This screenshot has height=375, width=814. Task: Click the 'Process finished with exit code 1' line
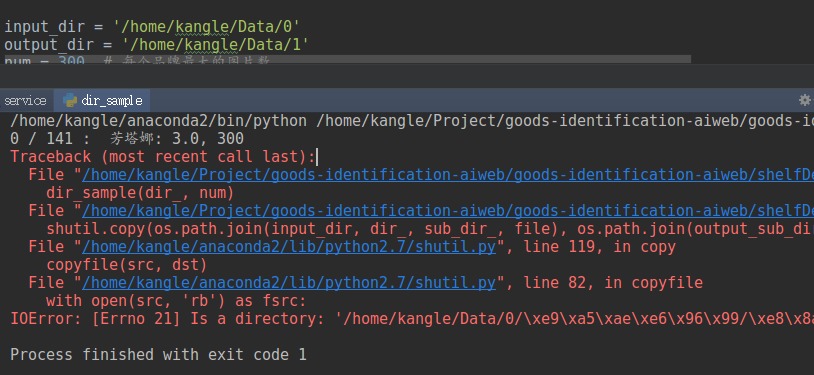click(x=158, y=355)
